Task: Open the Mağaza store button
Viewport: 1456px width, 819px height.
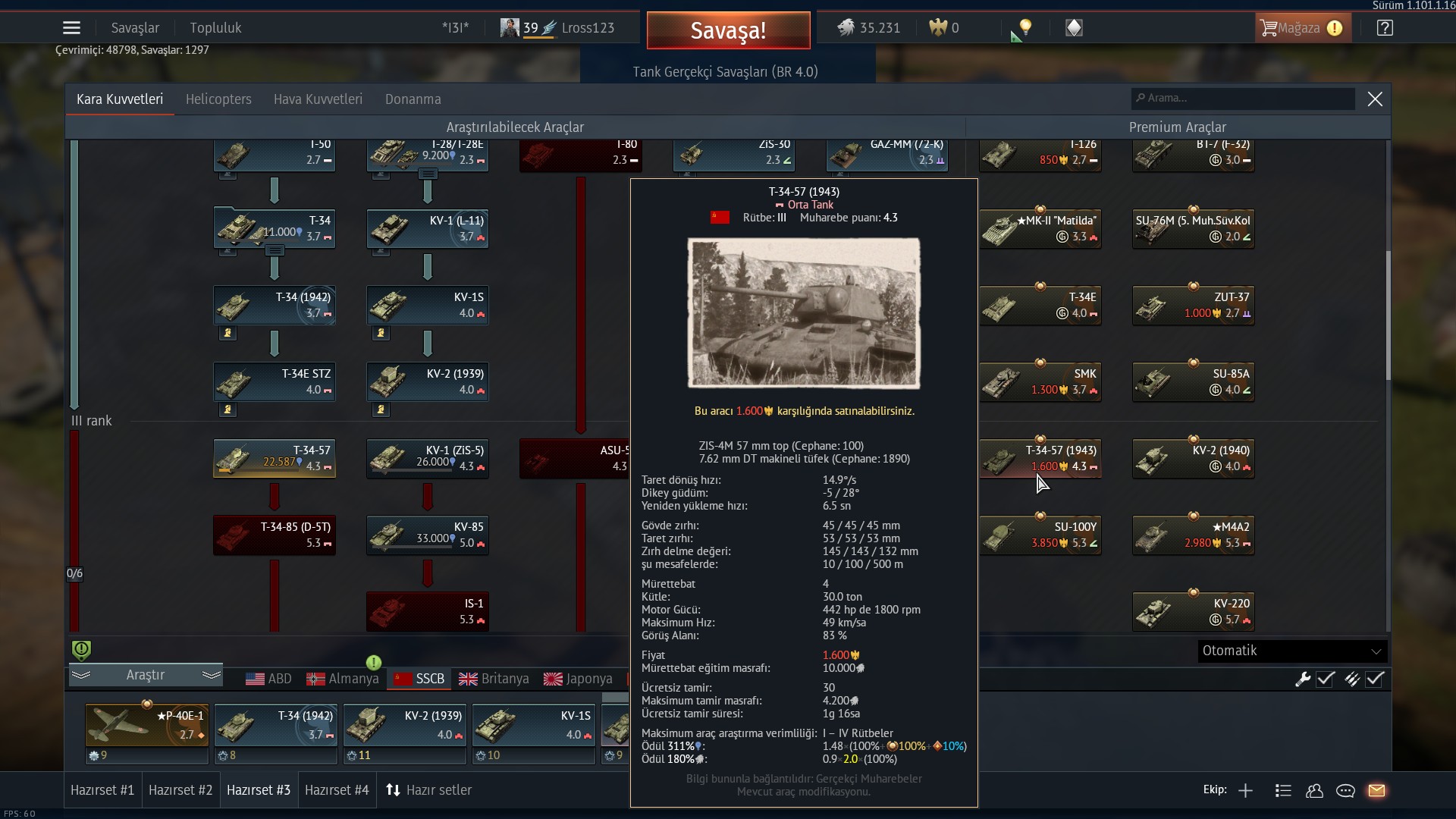Action: pyautogui.click(x=1301, y=28)
